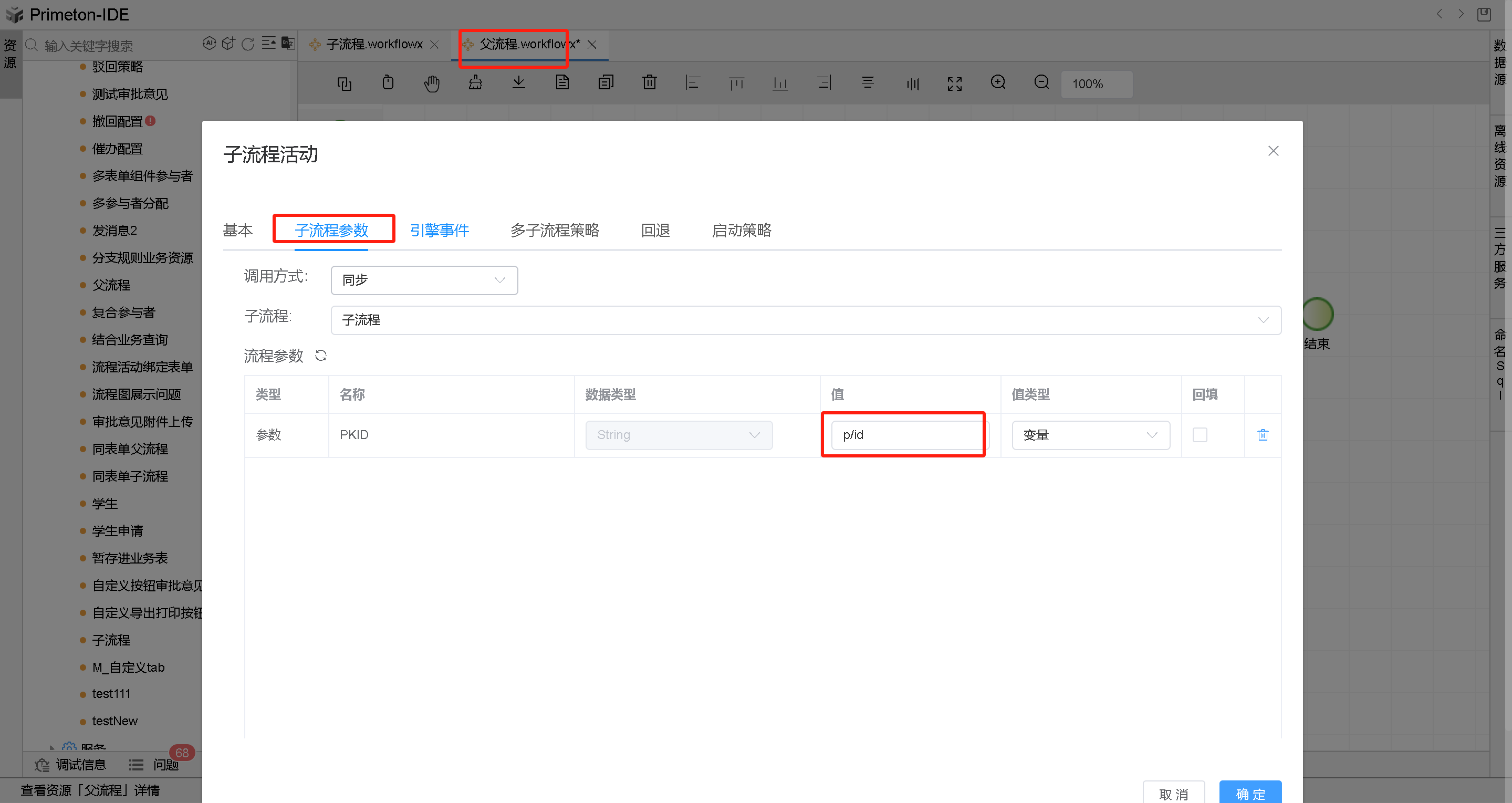Select the hand pan tool icon
This screenshot has height=803, width=1512.
[431, 84]
